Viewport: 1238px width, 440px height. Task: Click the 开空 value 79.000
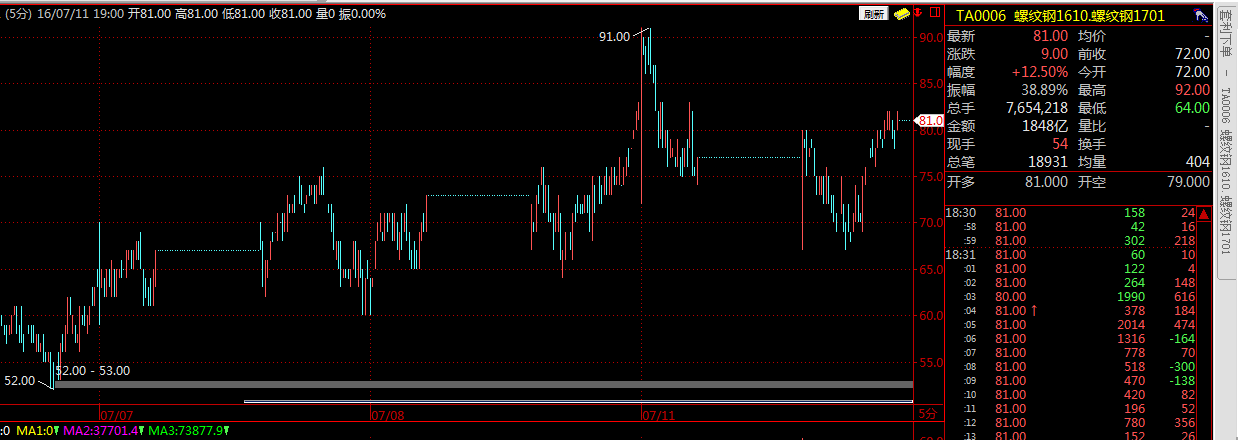click(x=1188, y=182)
